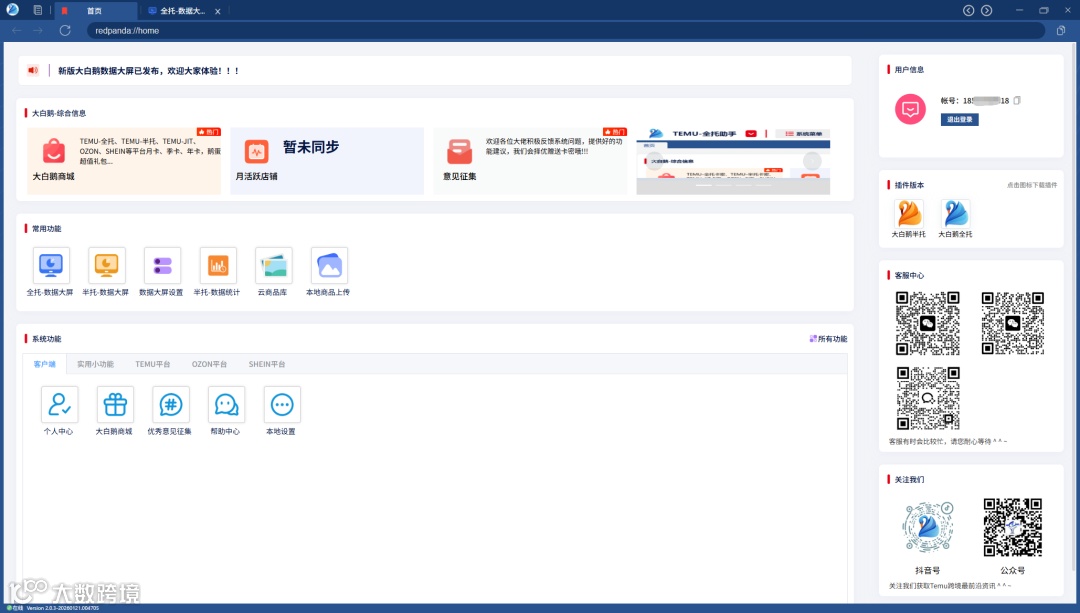Click the announcement text about 新版大白鹅数据大屏
Viewport: 1080px width, 613px height.
(x=148, y=70)
